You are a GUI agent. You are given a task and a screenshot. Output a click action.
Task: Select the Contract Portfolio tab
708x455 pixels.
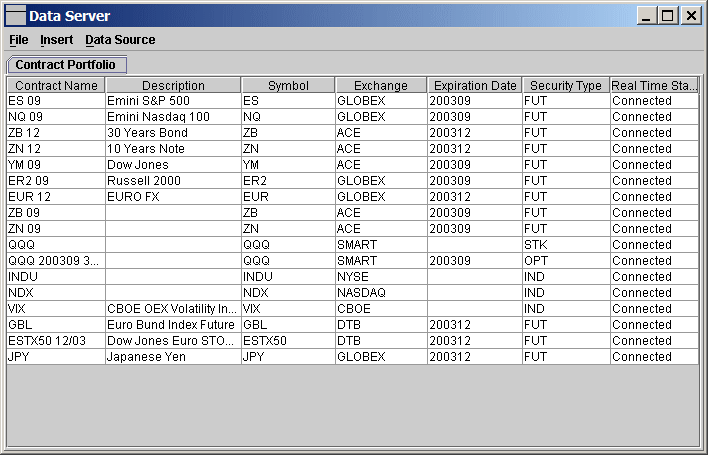click(x=66, y=65)
